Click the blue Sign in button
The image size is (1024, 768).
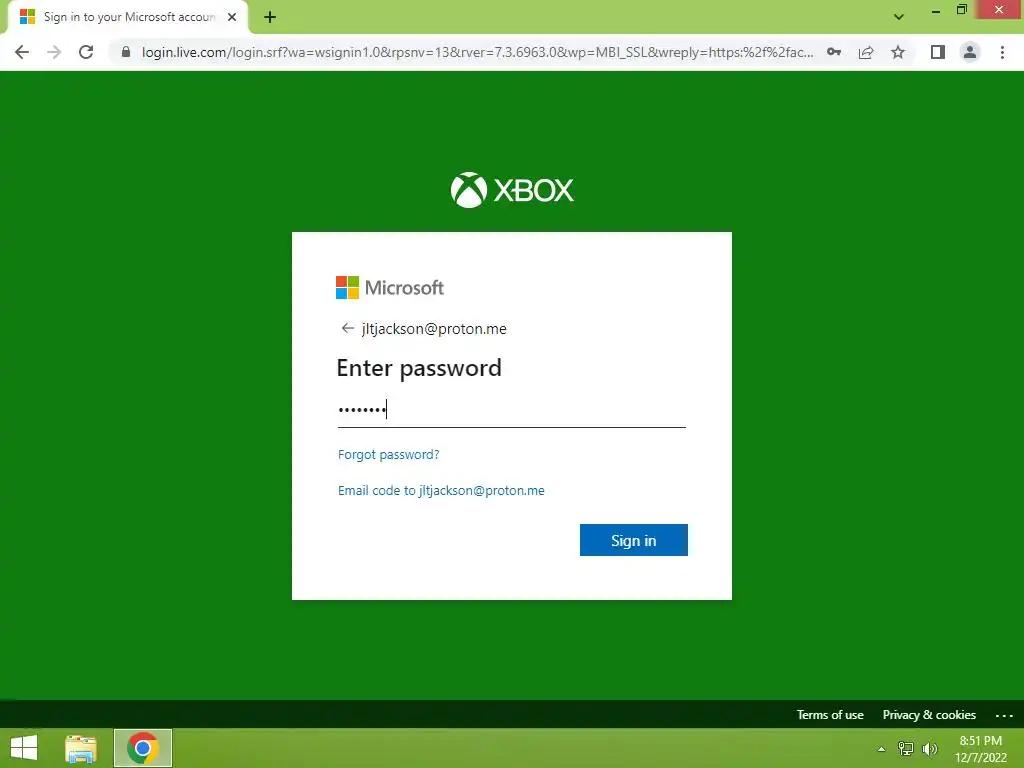click(633, 540)
